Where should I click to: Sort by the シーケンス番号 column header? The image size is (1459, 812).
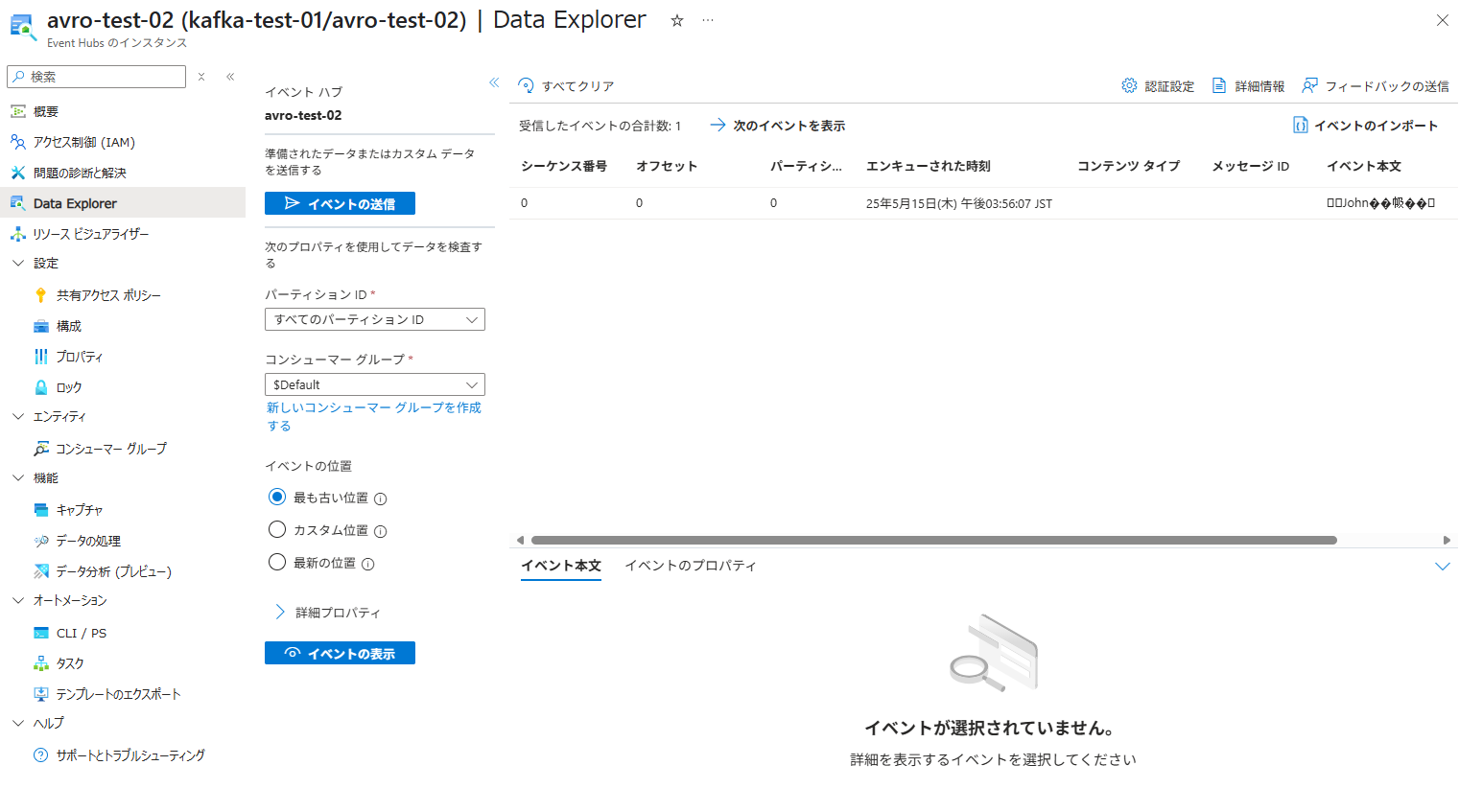pyautogui.click(x=564, y=166)
